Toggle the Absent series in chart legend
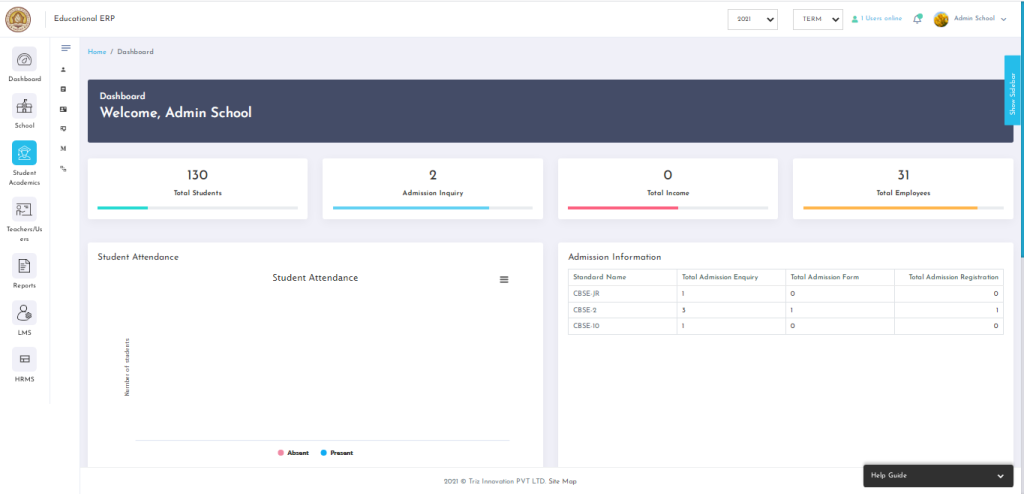This screenshot has height=494, width=1024. click(292, 453)
